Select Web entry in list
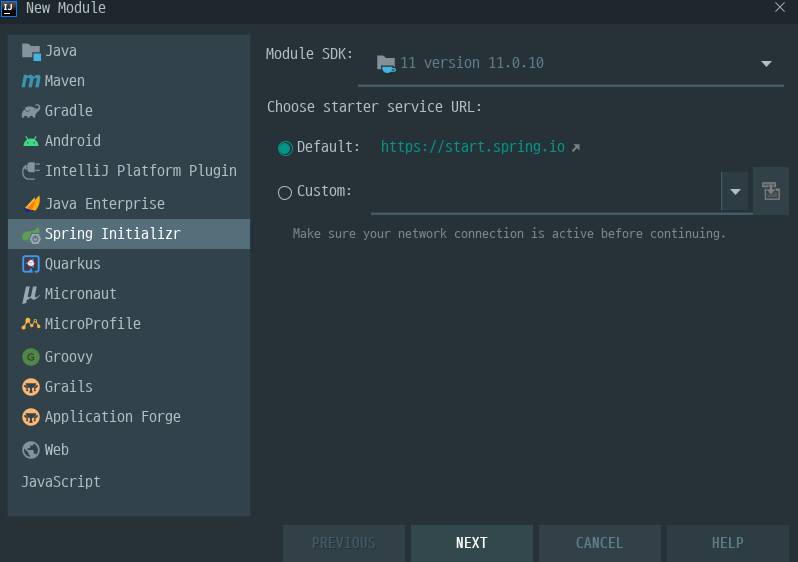 coord(129,450)
